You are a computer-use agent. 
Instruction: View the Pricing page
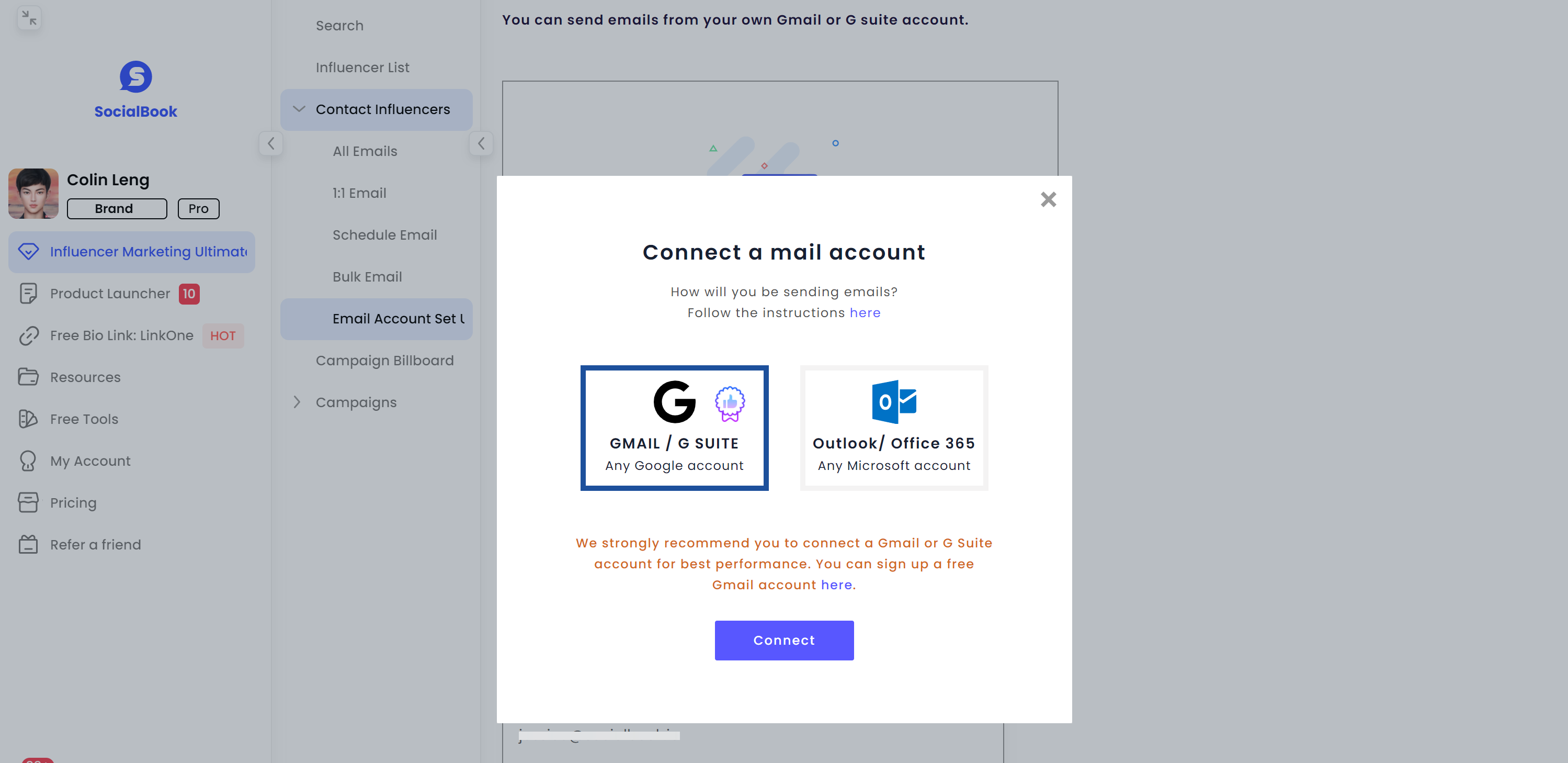(x=73, y=502)
